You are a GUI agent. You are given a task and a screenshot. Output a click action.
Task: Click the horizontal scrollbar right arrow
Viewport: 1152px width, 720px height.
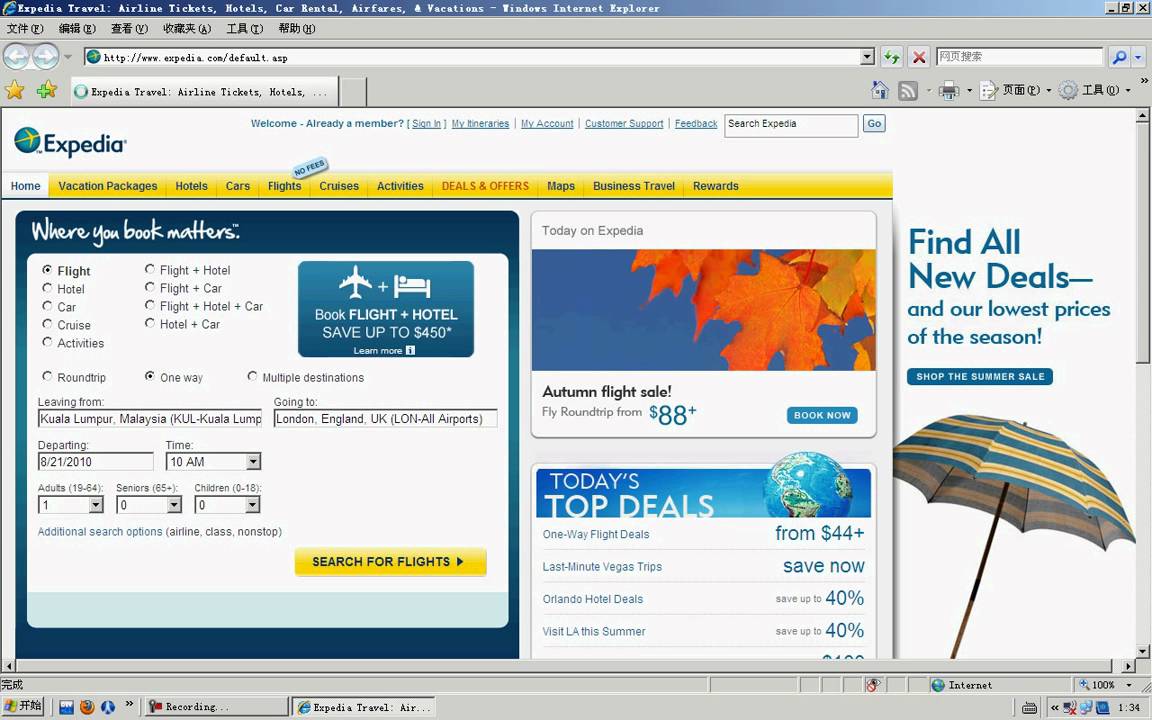pos(1128,666)
